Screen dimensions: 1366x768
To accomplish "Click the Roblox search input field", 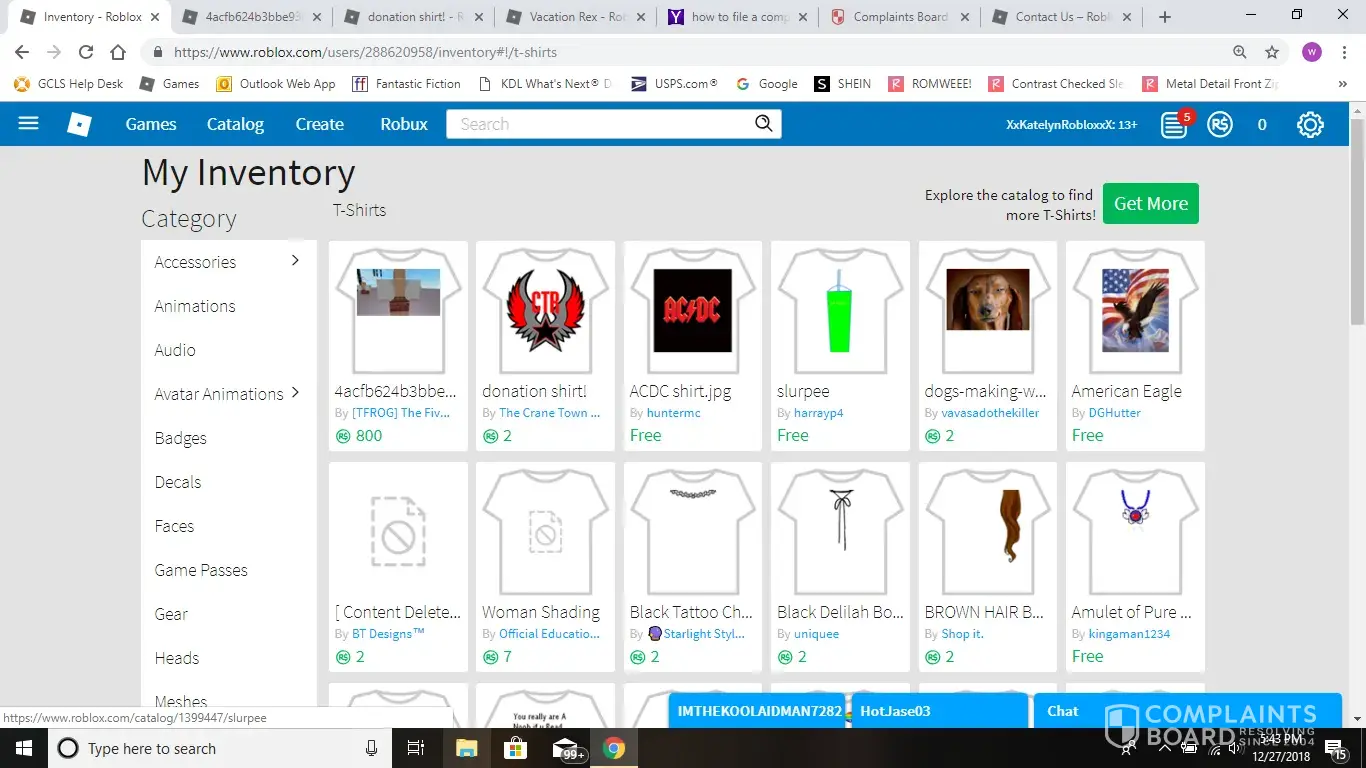I will click(x=600, y=124).
